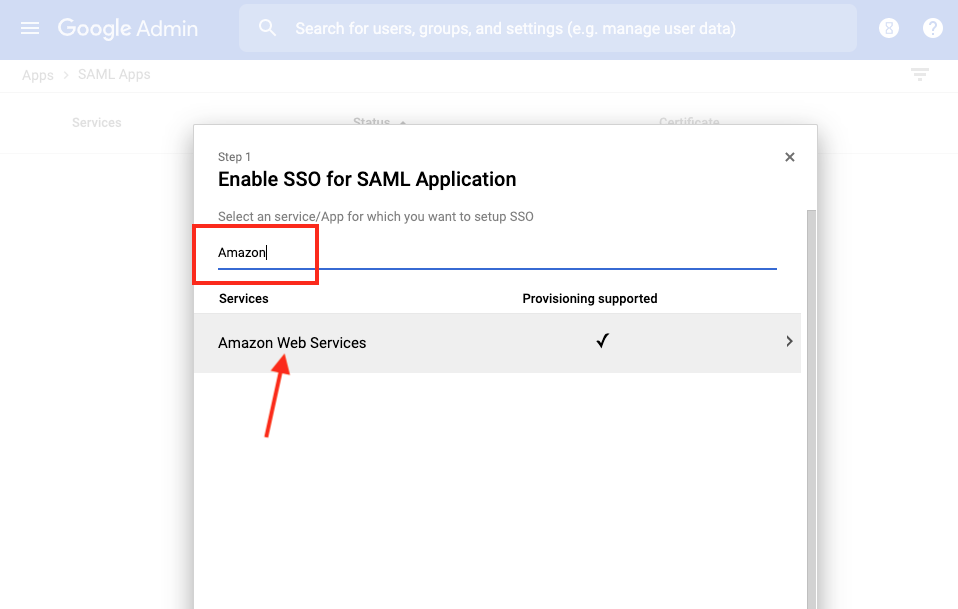Click the dialog's vertical scrollbar
Image resolution: width=958 pixels, height=609 pixels.
(811, 409)
